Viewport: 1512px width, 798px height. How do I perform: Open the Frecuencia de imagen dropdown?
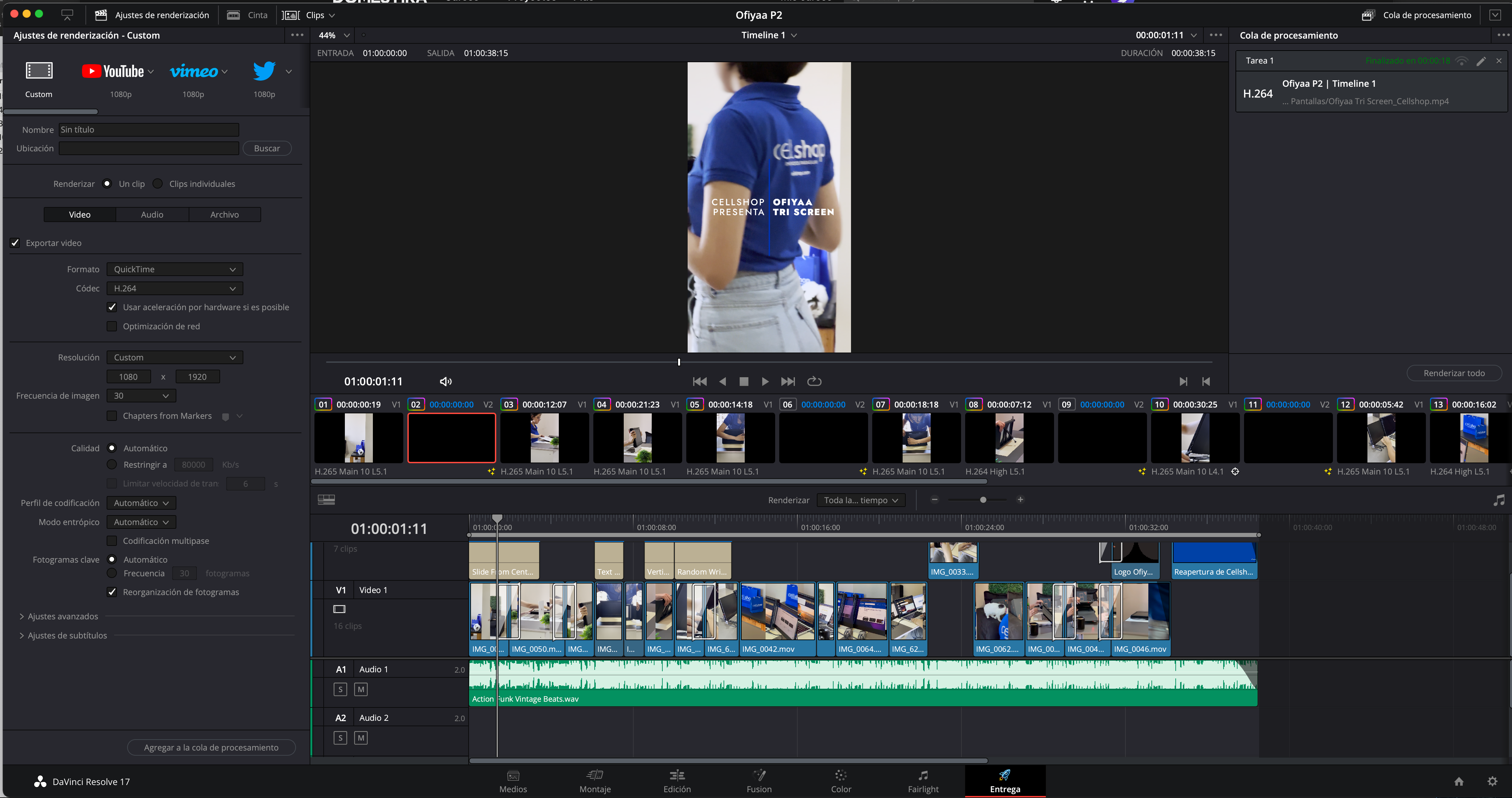click(x=141, y=396)
